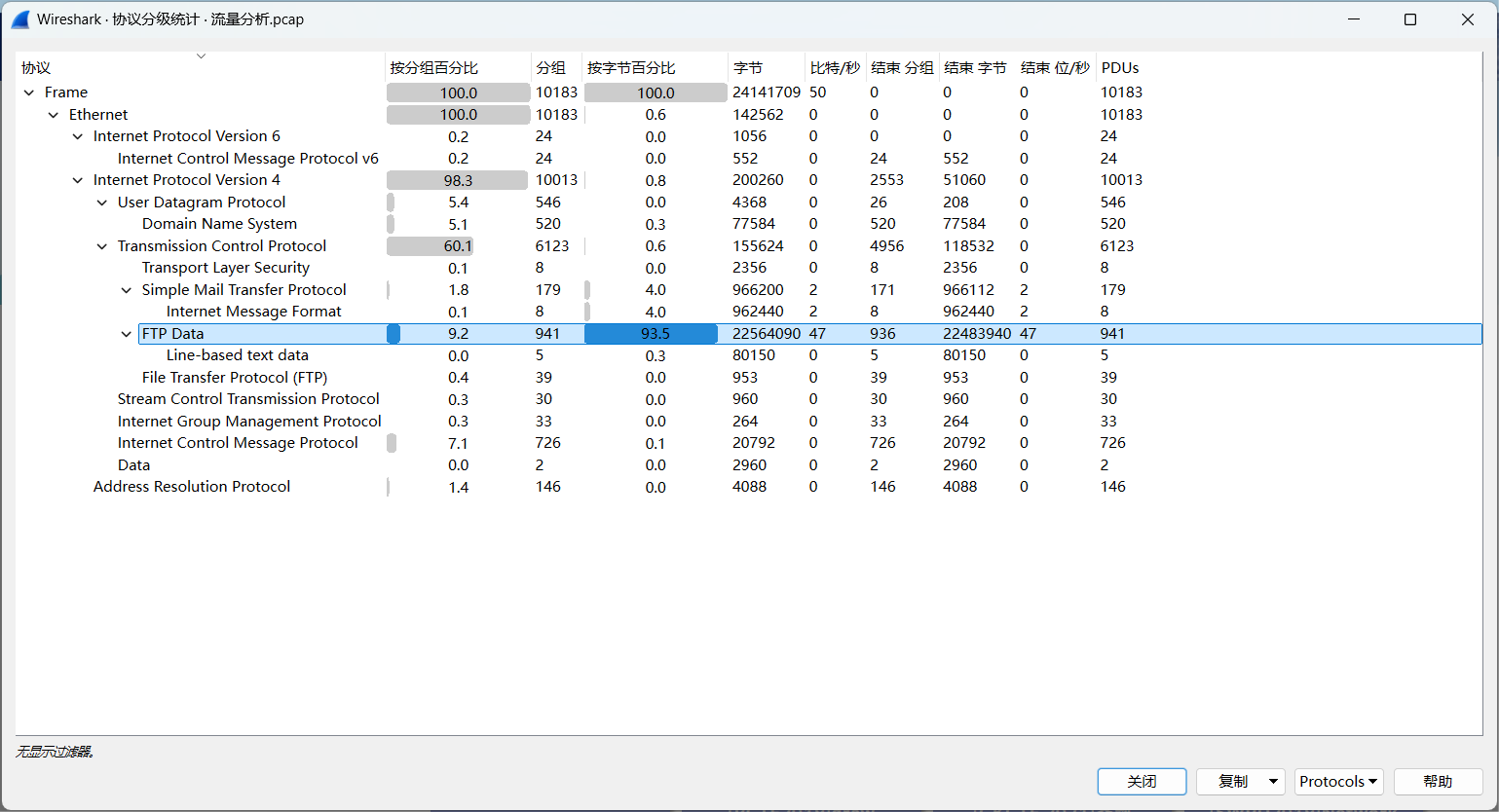
Task: Click the Wireshark shark fin title icon
Action: 19,19
